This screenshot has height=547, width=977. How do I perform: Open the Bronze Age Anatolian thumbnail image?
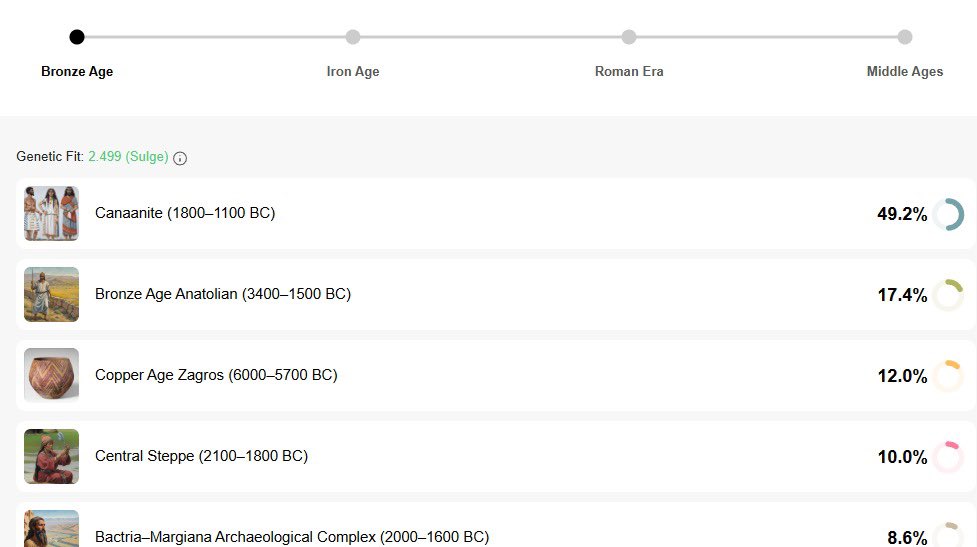pos(52,295)
